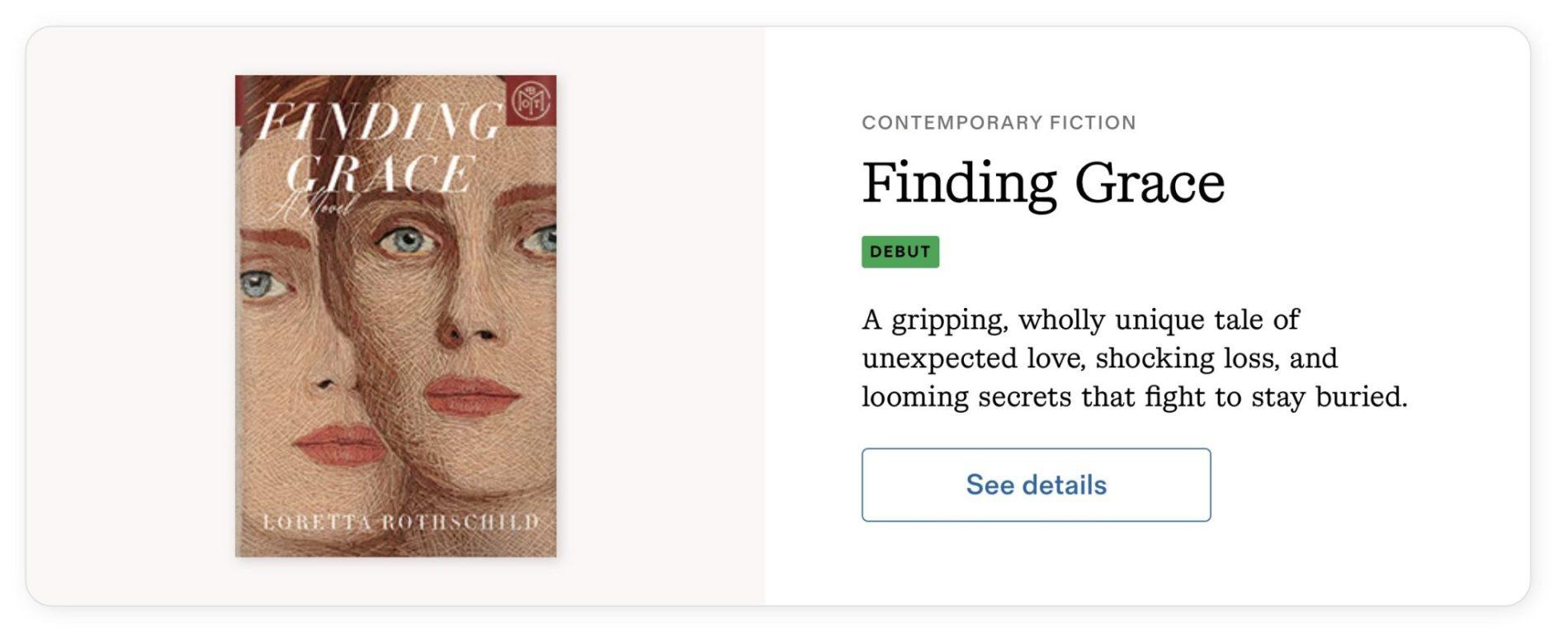Click the Book of the Month logo badge
This screenshot has width=1568, height=635.
click(x=531, y=101)
